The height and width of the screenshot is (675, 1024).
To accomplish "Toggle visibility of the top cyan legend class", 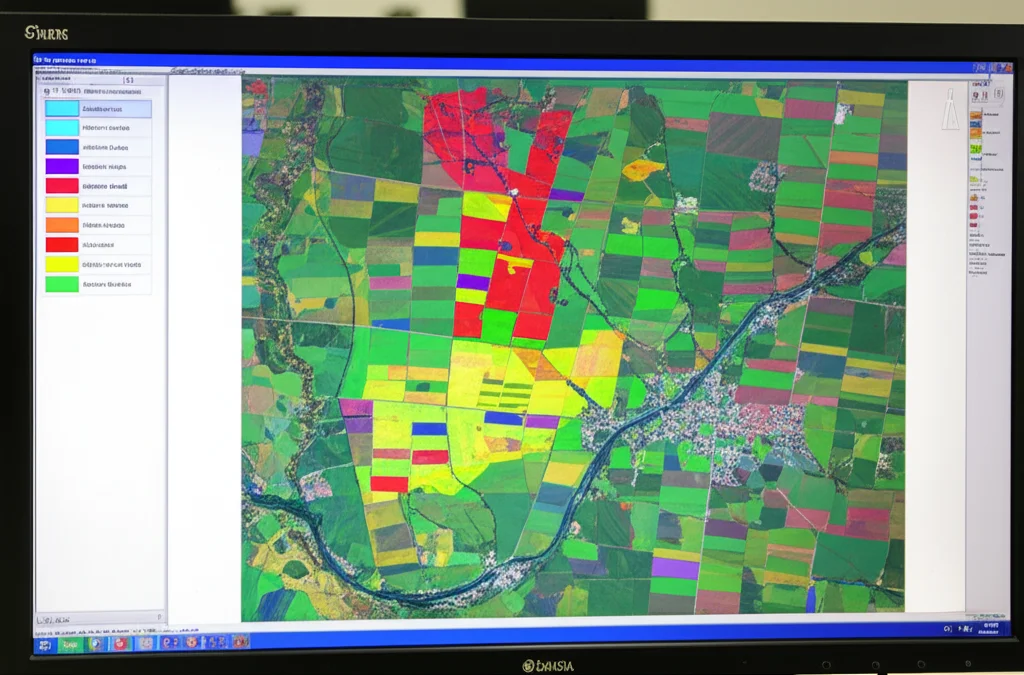I will click(62, 128).
